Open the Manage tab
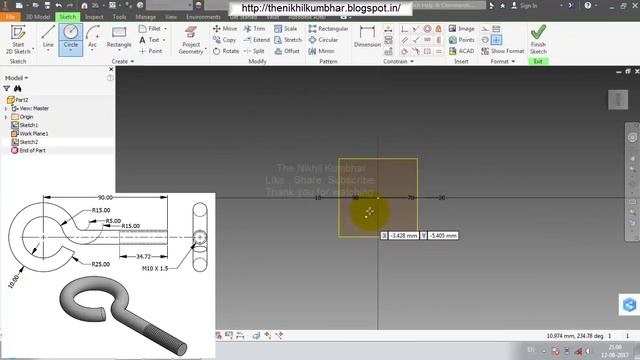 click(145, 17)
